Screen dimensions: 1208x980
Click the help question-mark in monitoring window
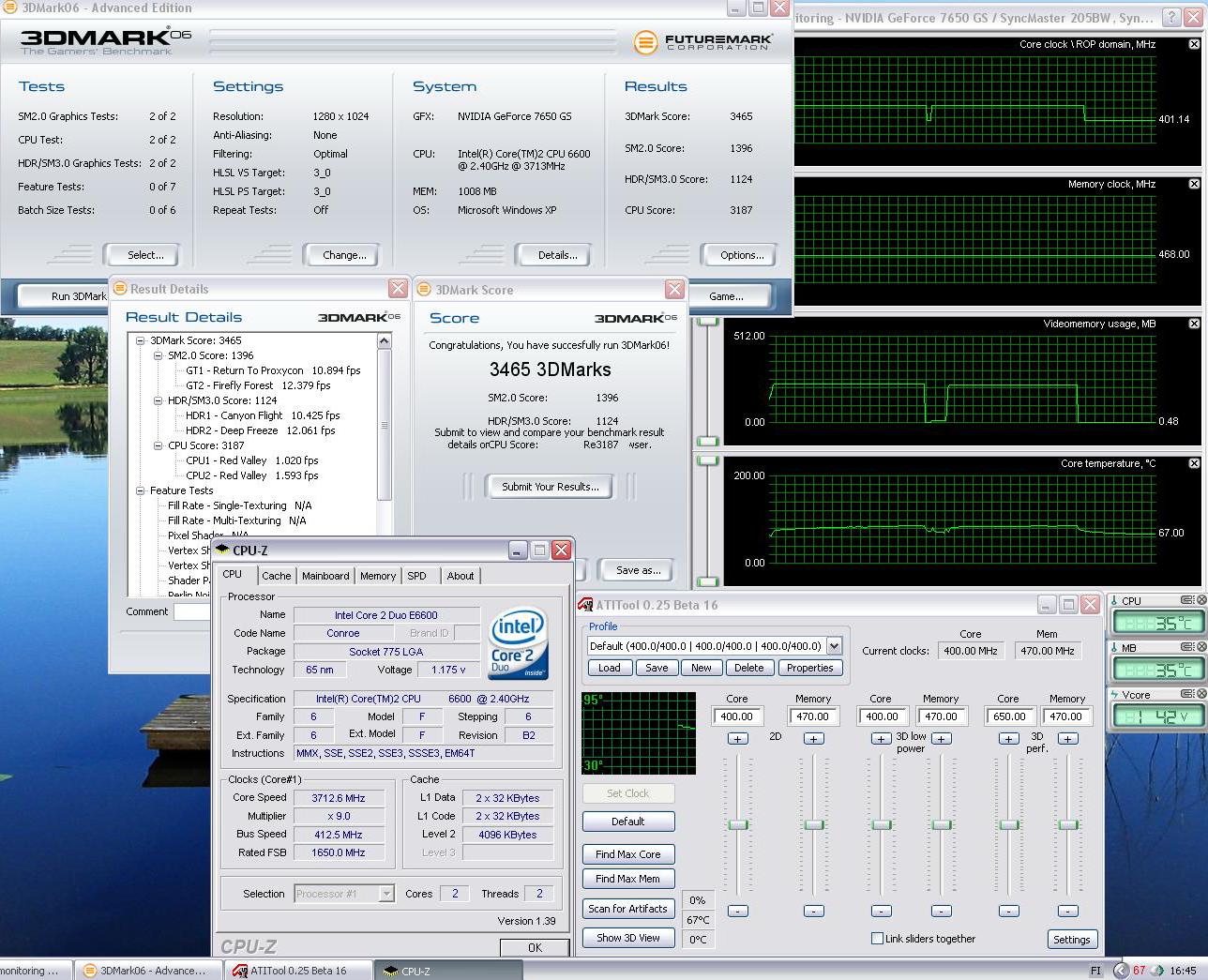coord(1171,18)
